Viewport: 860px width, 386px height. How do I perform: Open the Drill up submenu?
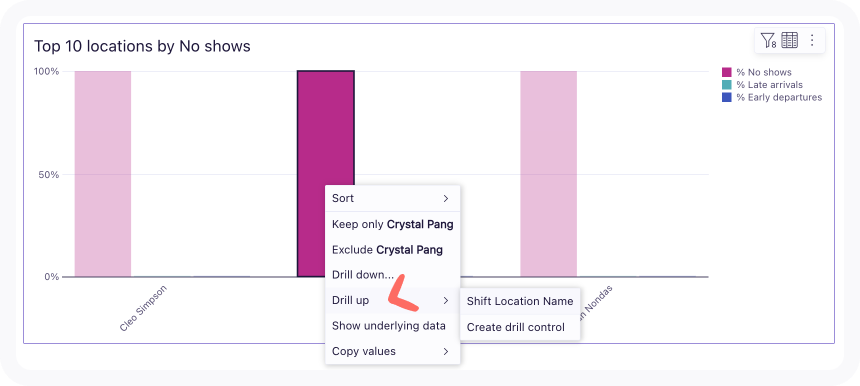click(x=392, y=300)
